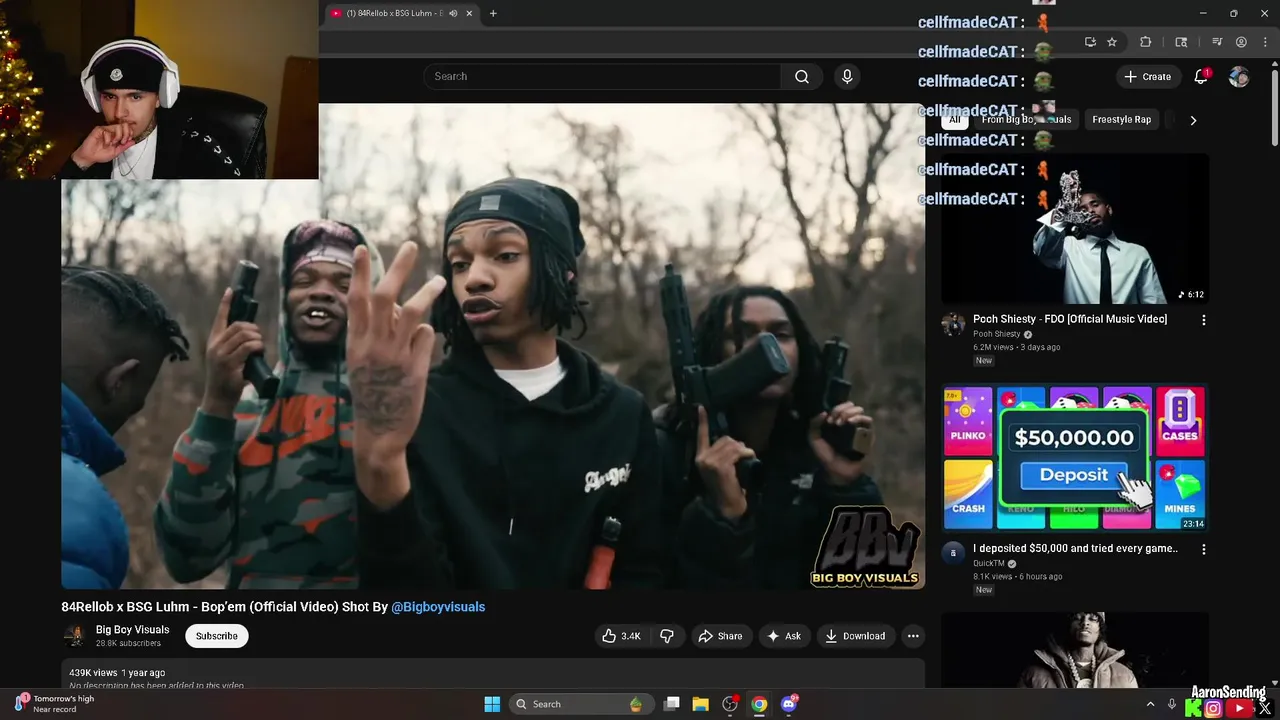The image size is (1280, 720).
Task: Select the From Big Boy Visuals chip
Action: (1026, 119)
